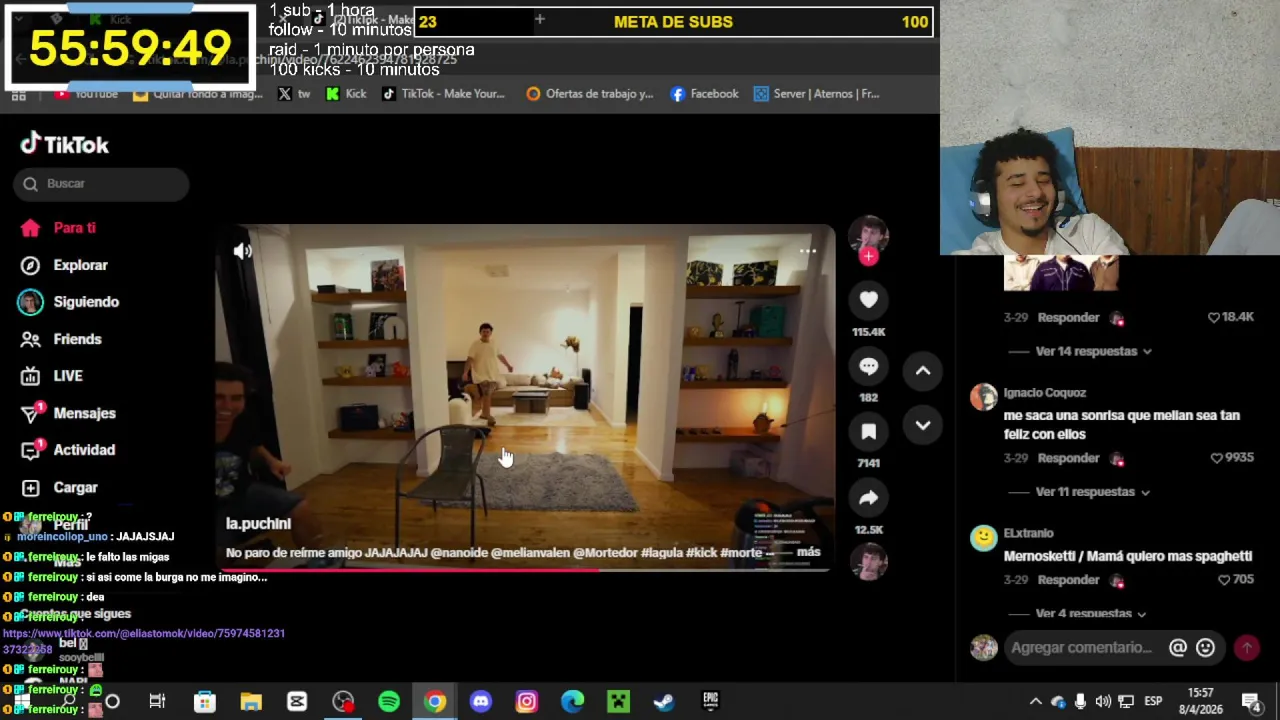Show hidden system tray icons chevron
Viewport: 1280px width, 720px height.
point(1035,702)
